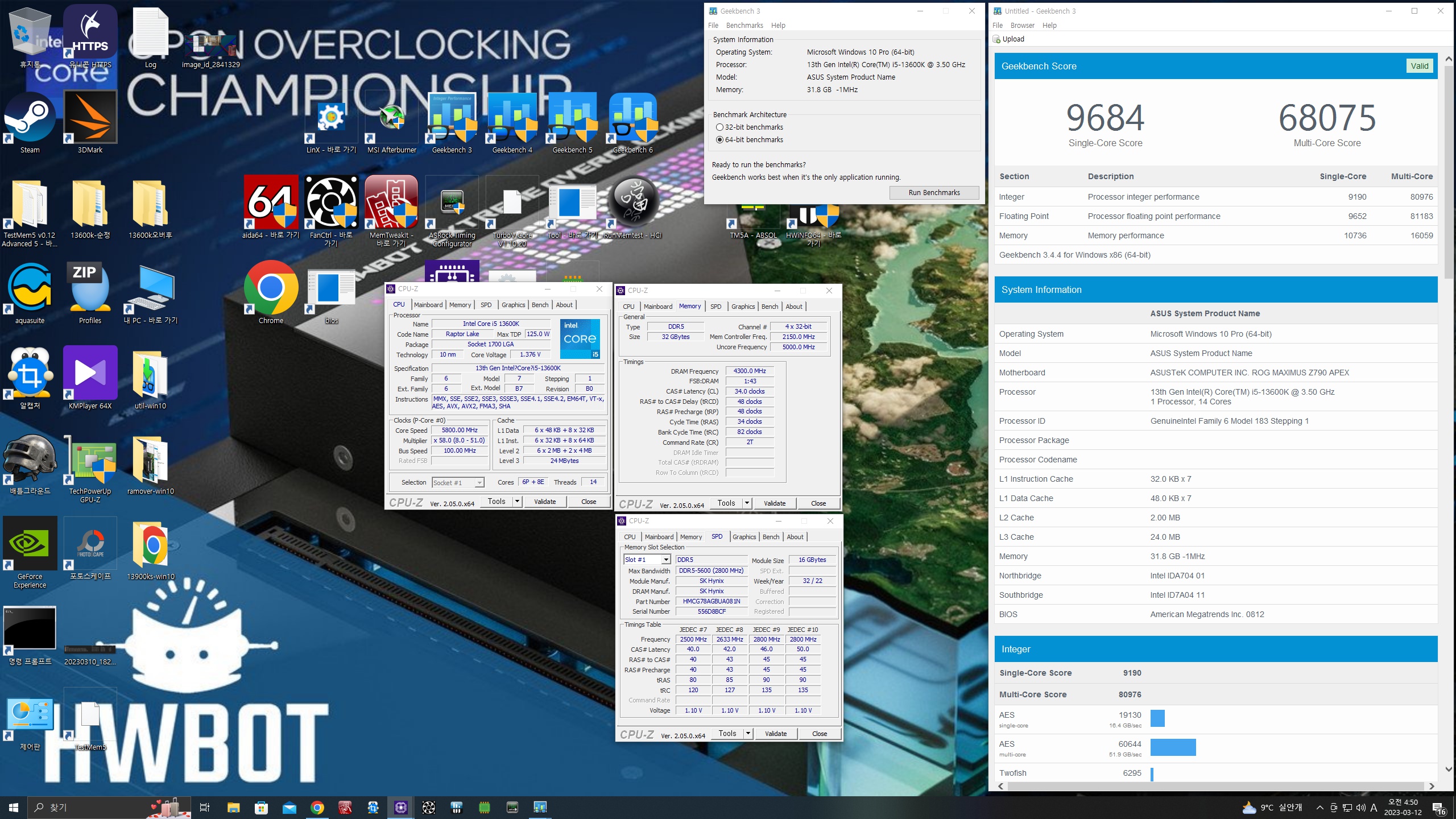Expand Tools arrow in CPU-Z CPU window
The height and width of the screenshot is (819, 1456).
517,502
